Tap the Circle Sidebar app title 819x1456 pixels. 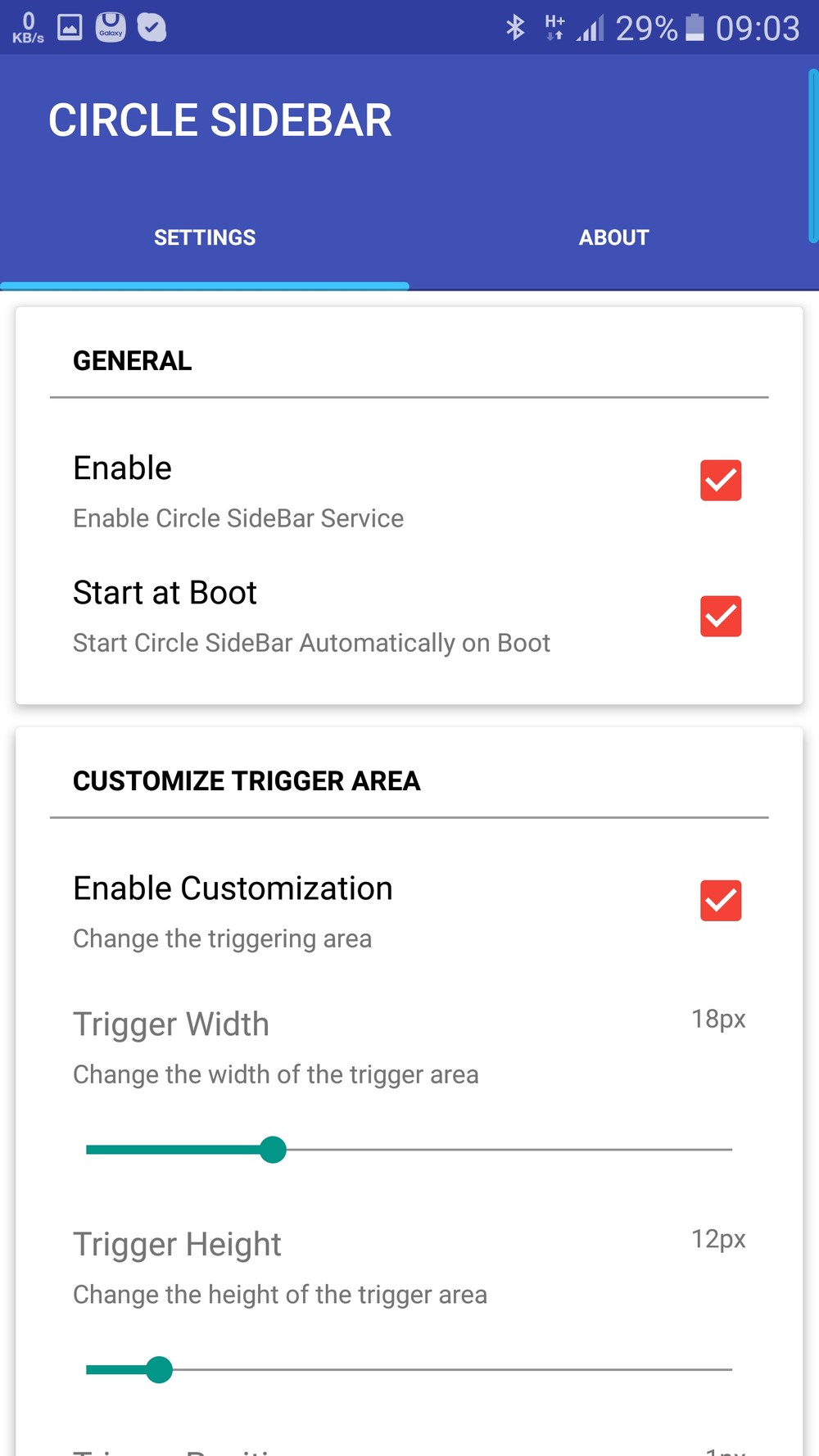point(219,120)
